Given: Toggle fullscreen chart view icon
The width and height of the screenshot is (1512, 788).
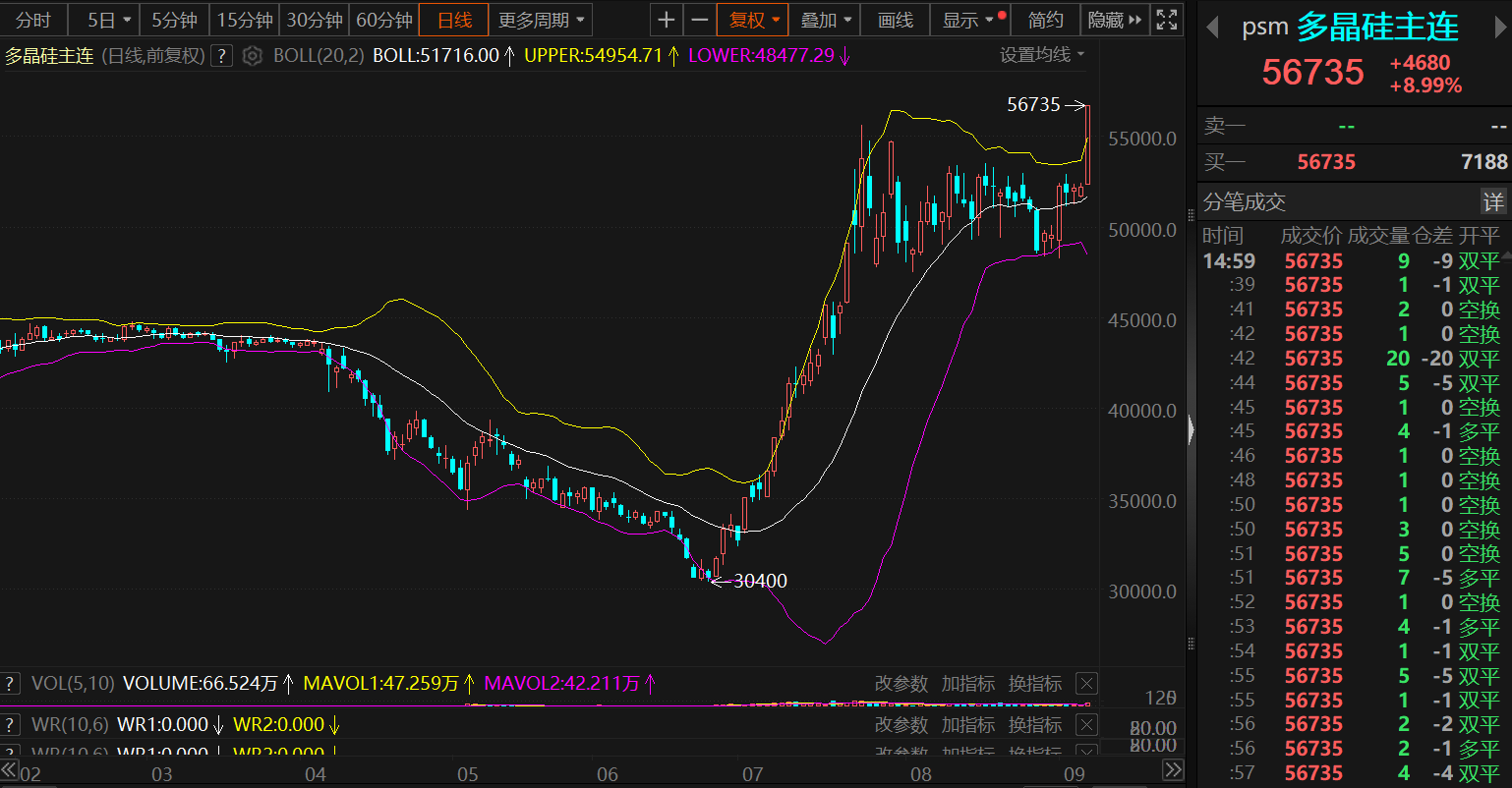Looking at the screenshot, I should click(1167, 20).
